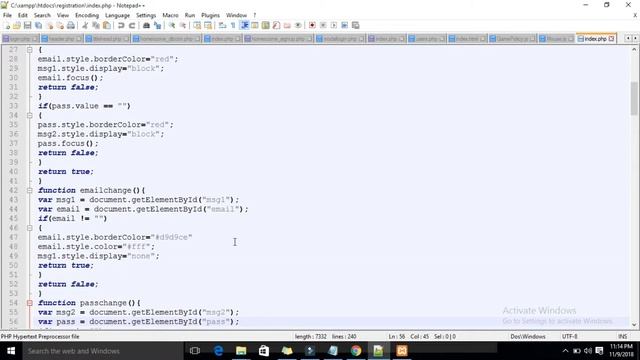The height and width of the screenshot is (360, 640).
Task: Click UTF-8 encoding in status bar
Action: pos(569,336)
